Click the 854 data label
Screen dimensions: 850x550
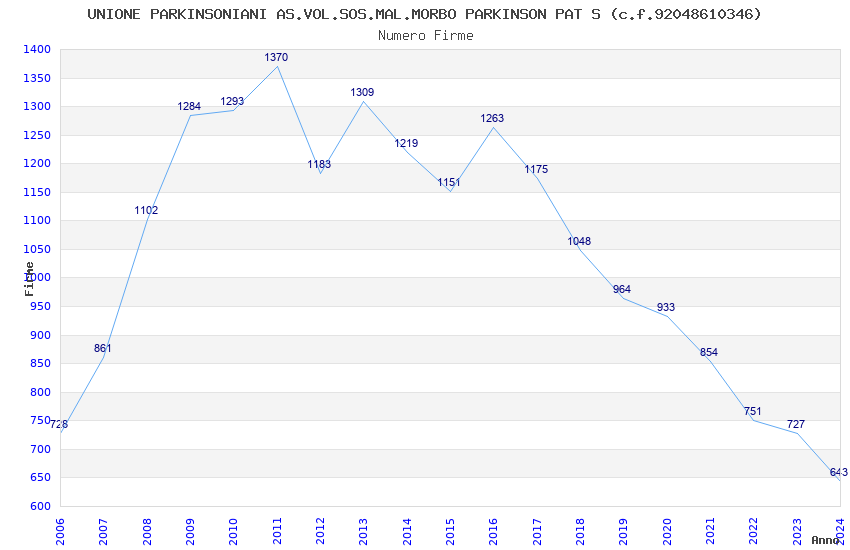coord(709,352)
